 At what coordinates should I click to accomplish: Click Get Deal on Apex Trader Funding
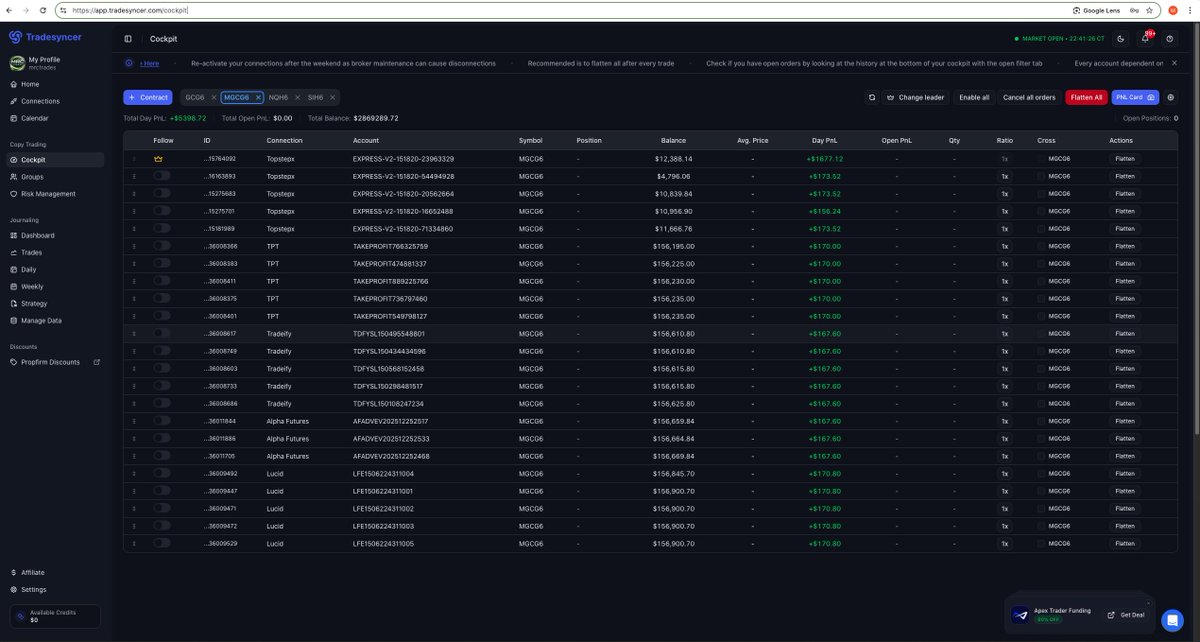pyautogui.click(x=1124, y=614)
